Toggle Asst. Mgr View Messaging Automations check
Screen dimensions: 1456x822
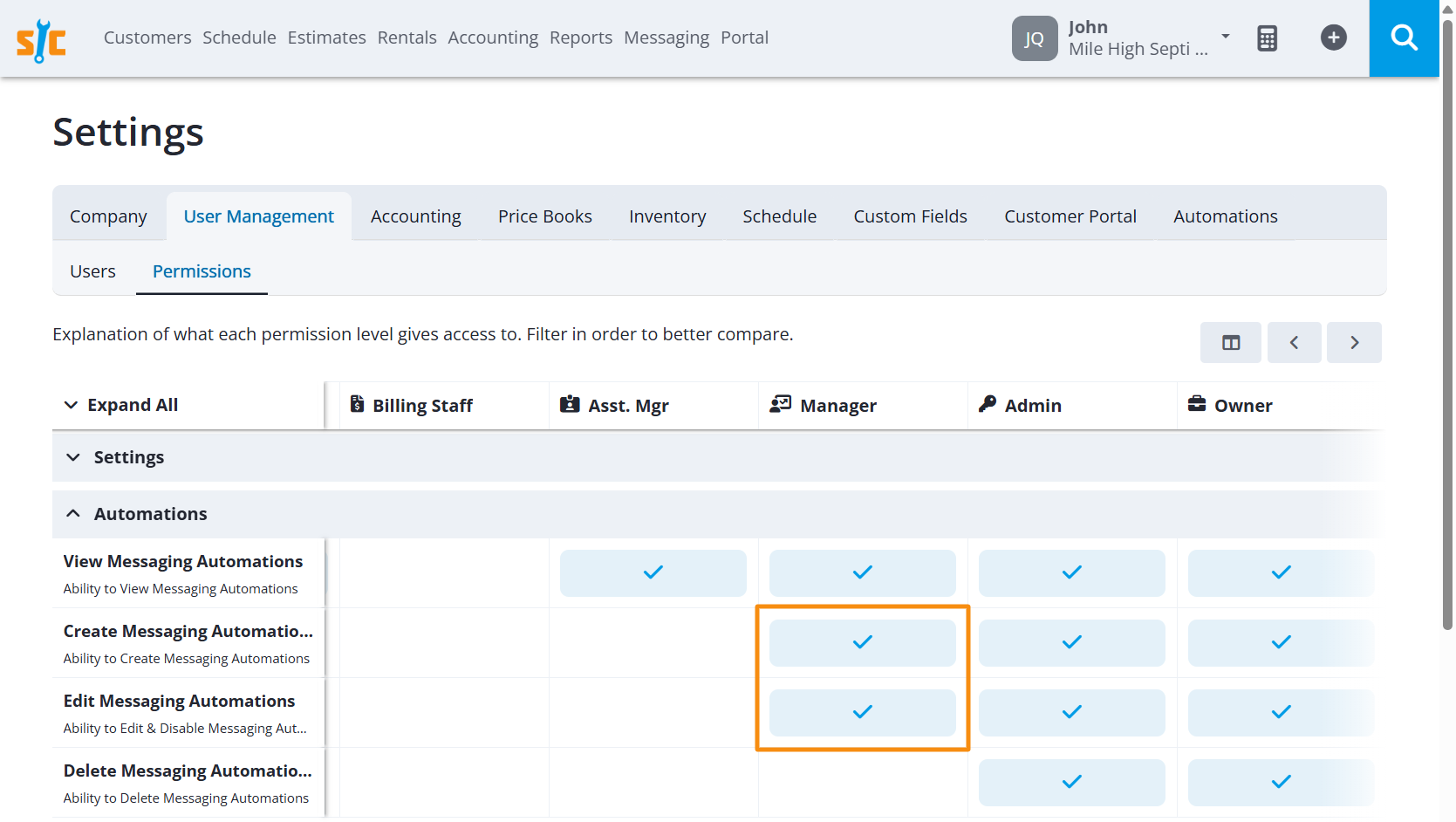coord(653,572)
